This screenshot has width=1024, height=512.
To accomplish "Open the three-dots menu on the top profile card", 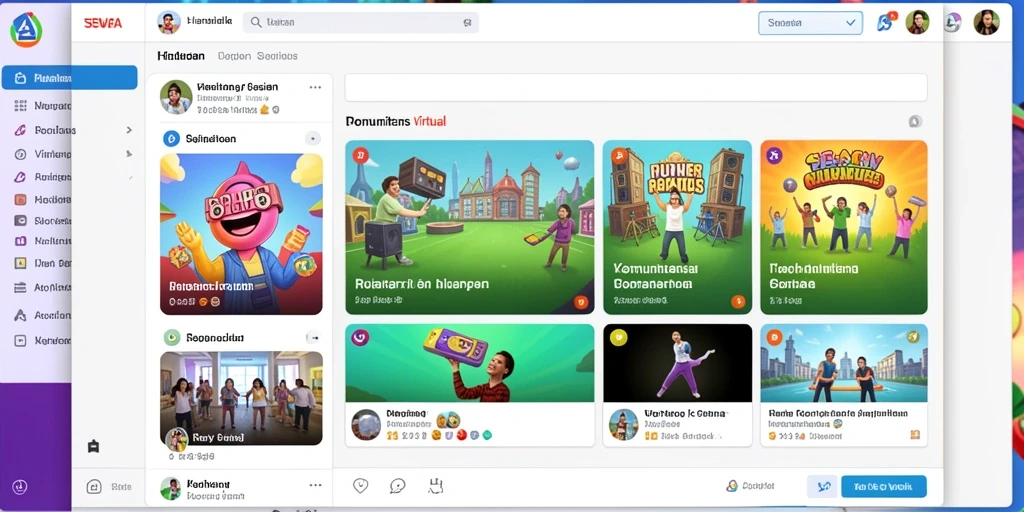I will [315, 87].
